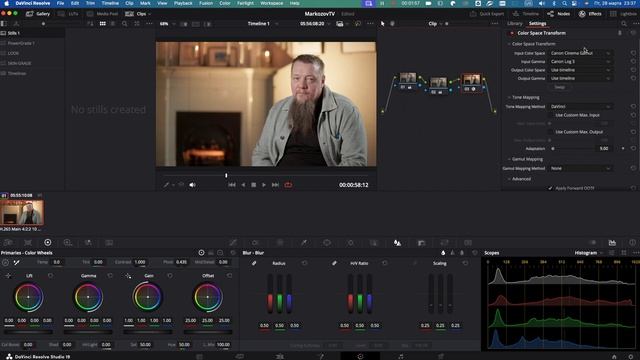Open the Output Gamma dropdown
The image size is (640, 360).
(x=580, y=78)
